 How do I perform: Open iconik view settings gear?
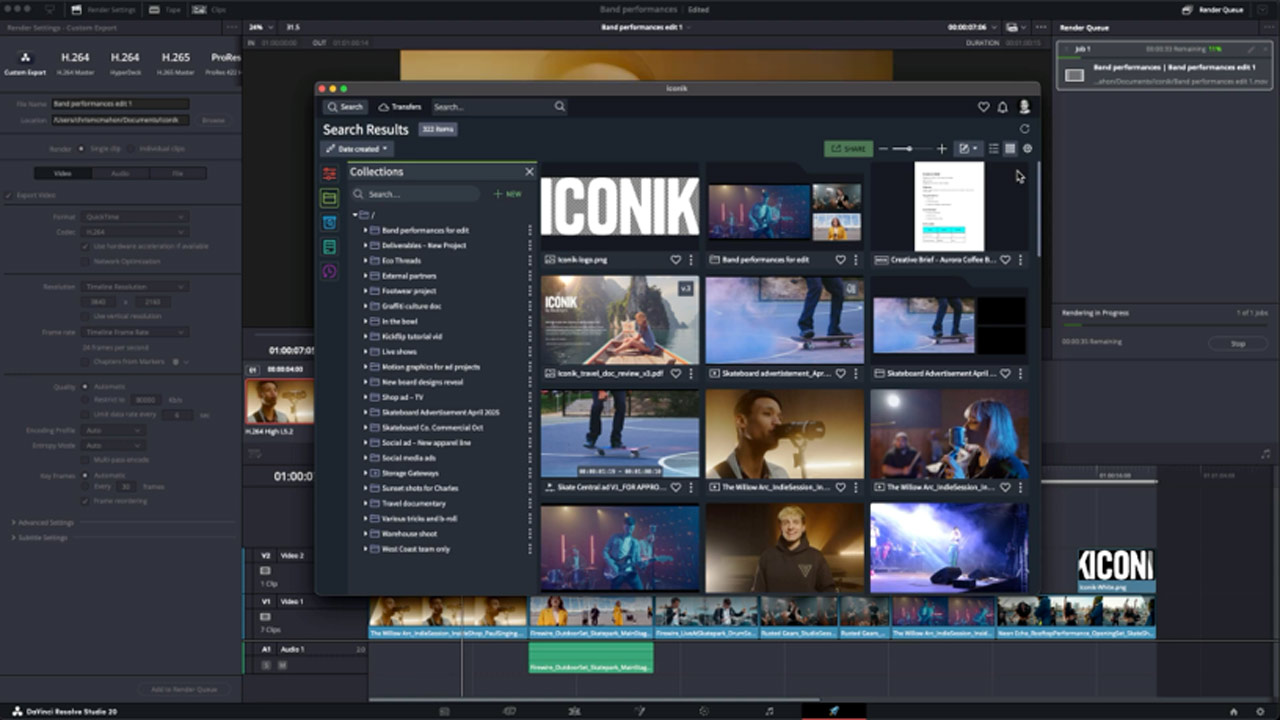pyautogui.click(x=1027, y=149)
